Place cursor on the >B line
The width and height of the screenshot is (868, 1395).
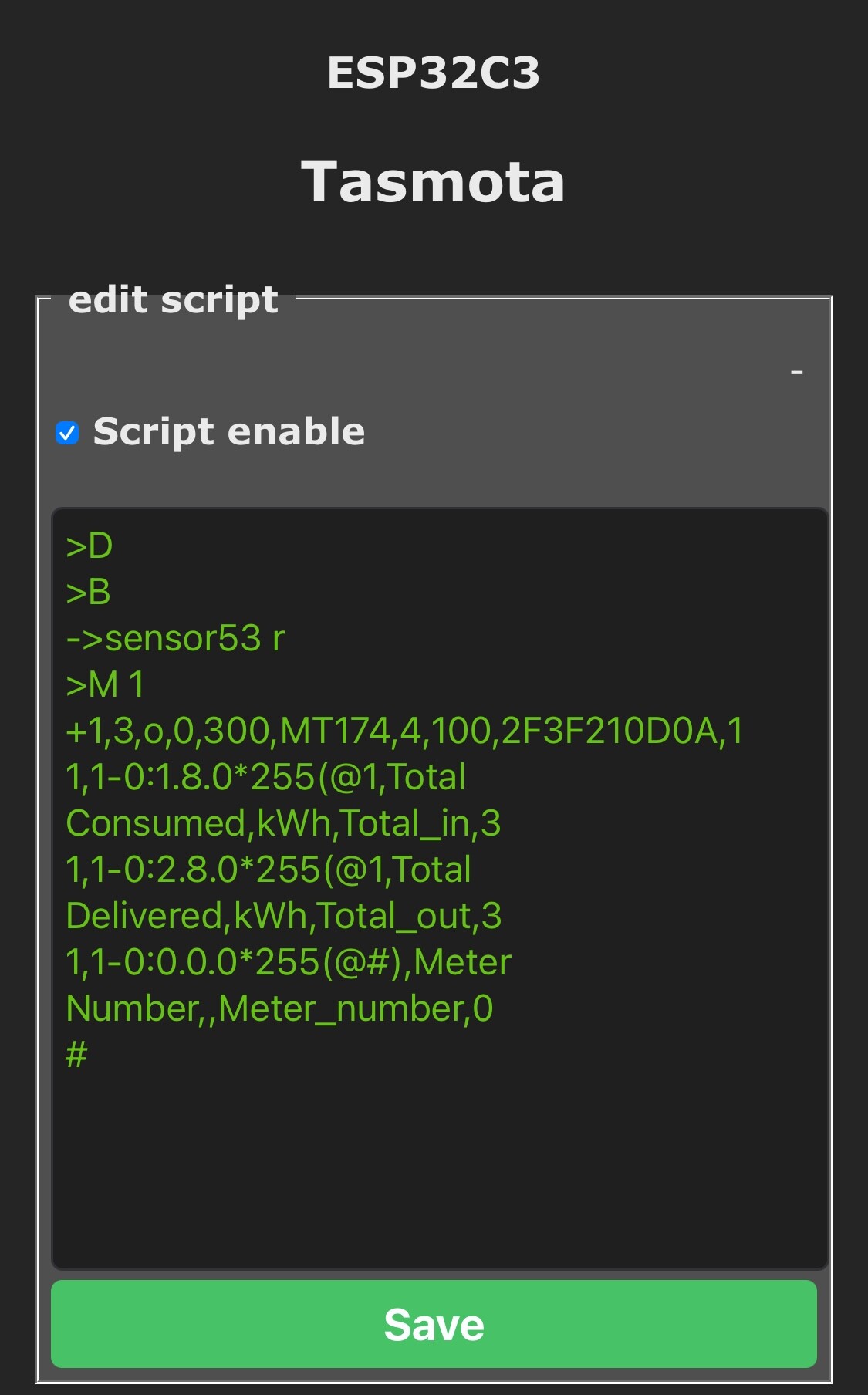[x=89, y=593]
